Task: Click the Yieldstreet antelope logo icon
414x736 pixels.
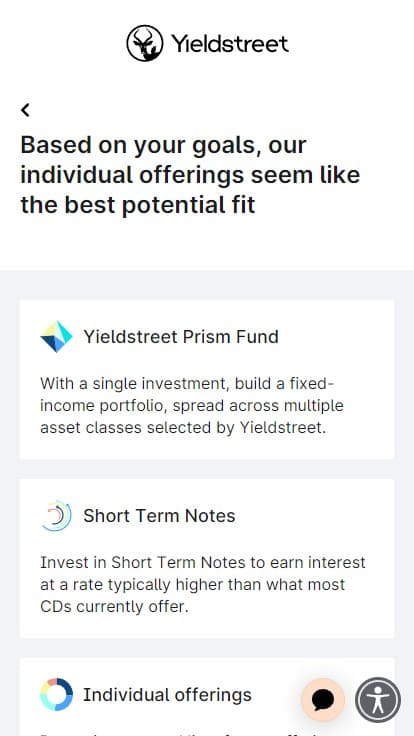Action: (x=145, y=43)
